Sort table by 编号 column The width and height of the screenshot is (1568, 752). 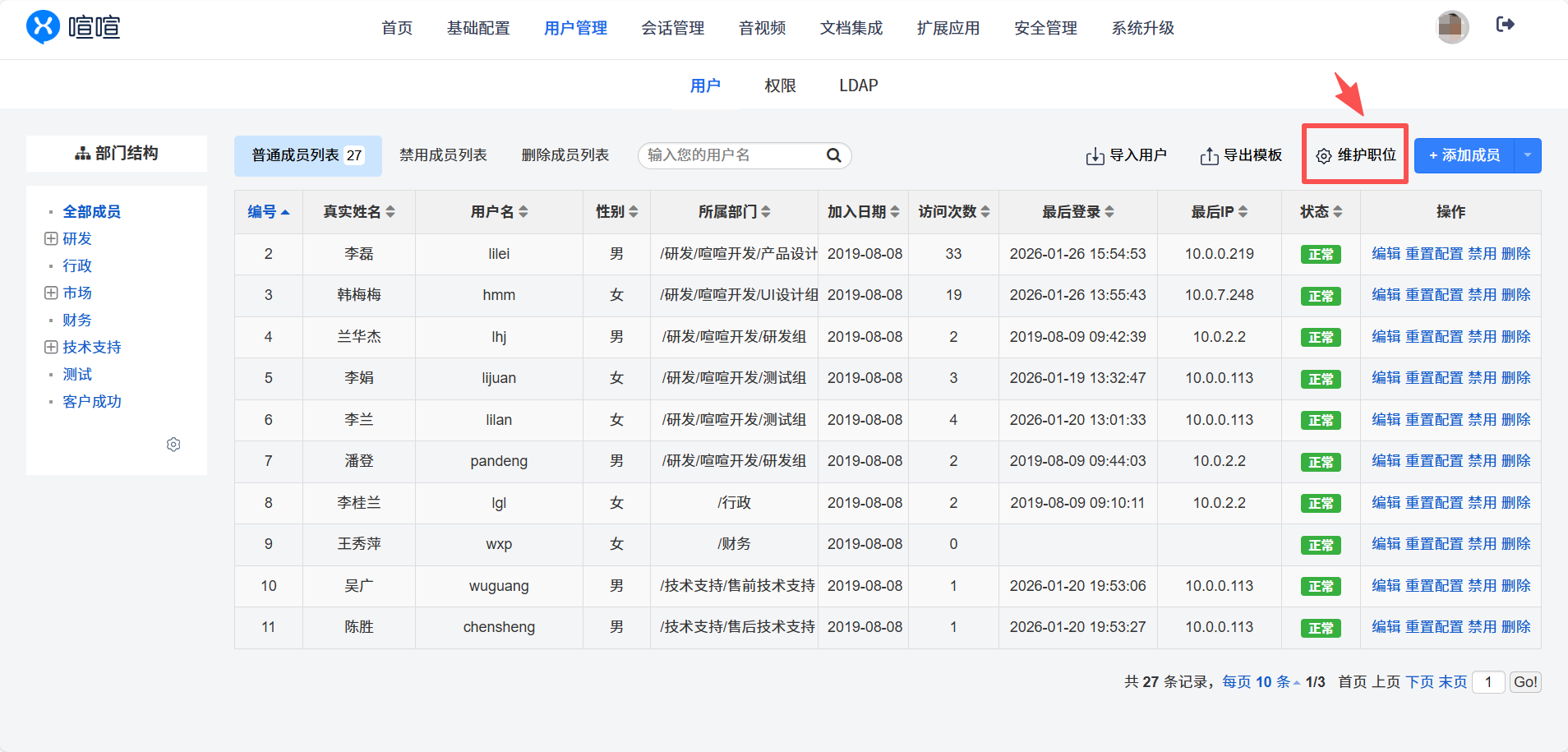click(x=268, y=212)
